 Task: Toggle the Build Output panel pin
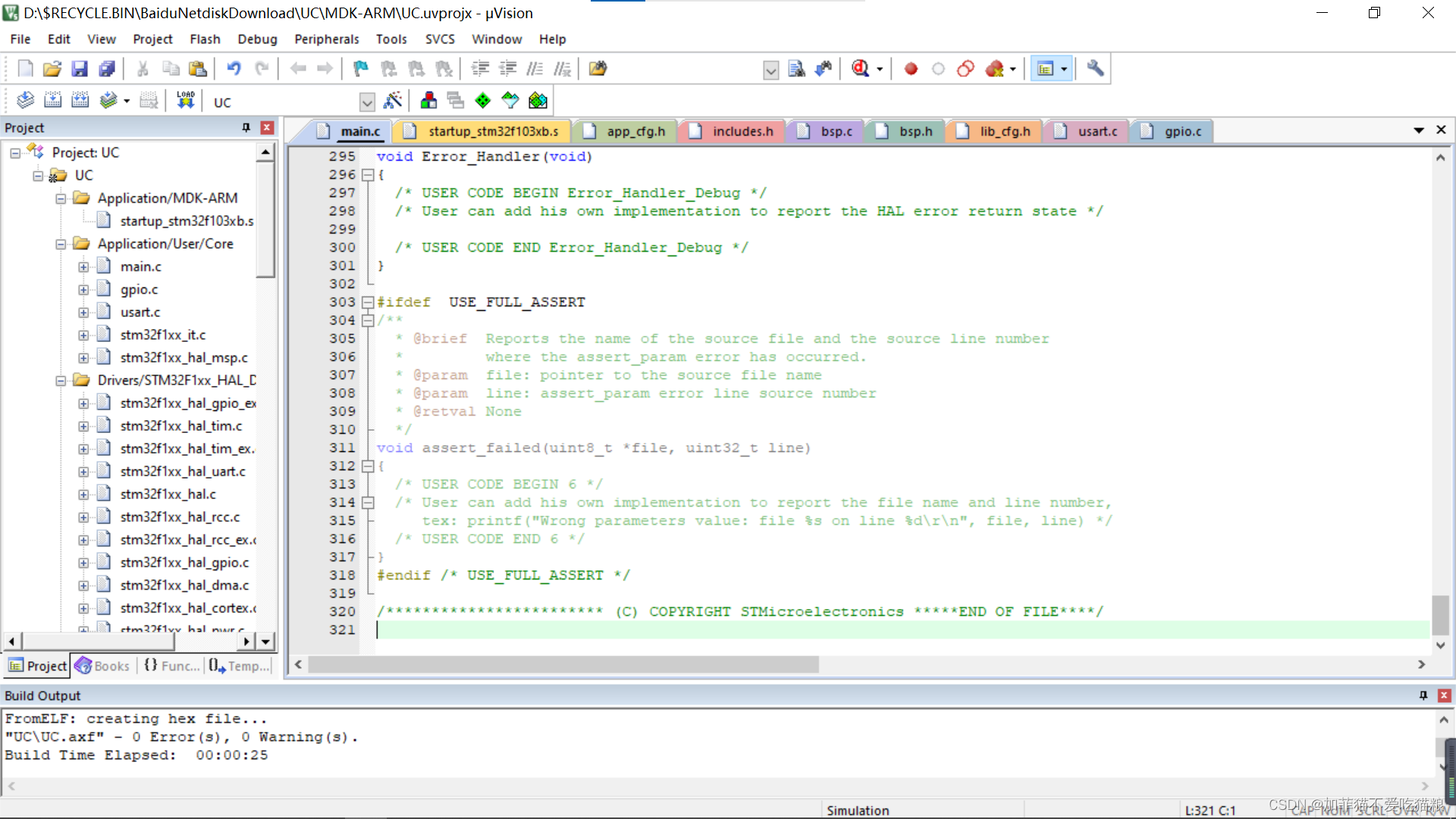[1423, 695]
